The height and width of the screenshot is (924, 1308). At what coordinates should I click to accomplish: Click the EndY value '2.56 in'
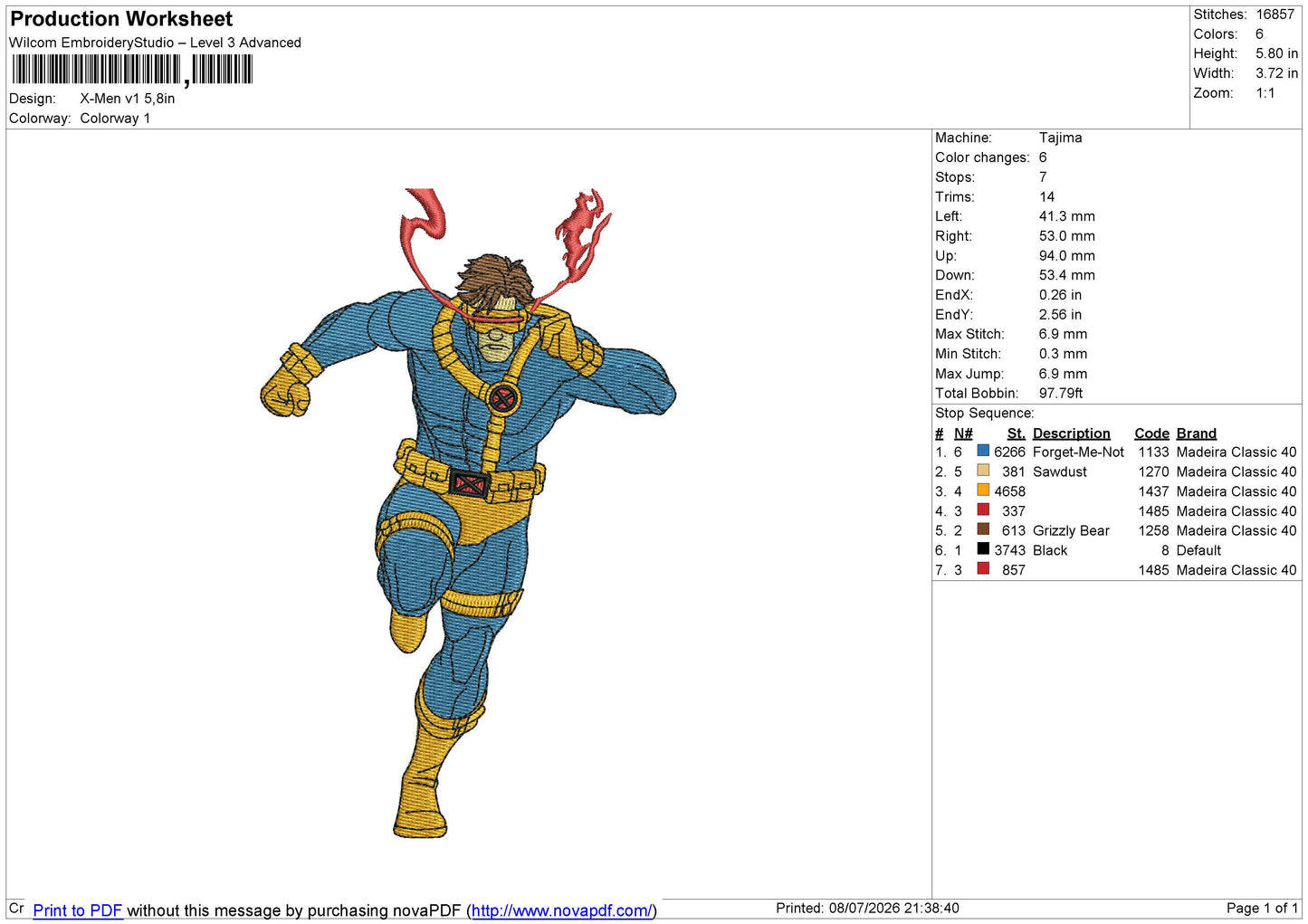(1060, 315)
